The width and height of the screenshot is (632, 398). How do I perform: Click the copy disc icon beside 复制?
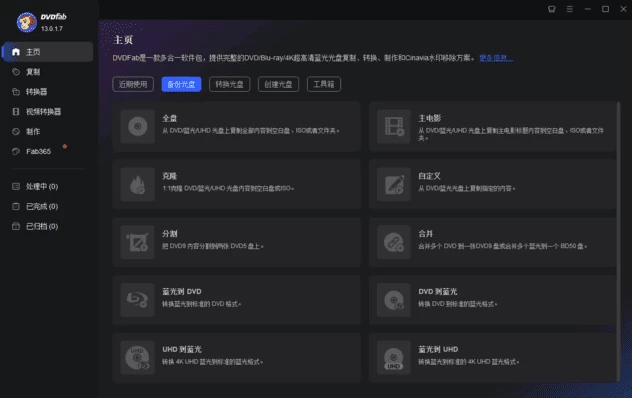point(16,72)
